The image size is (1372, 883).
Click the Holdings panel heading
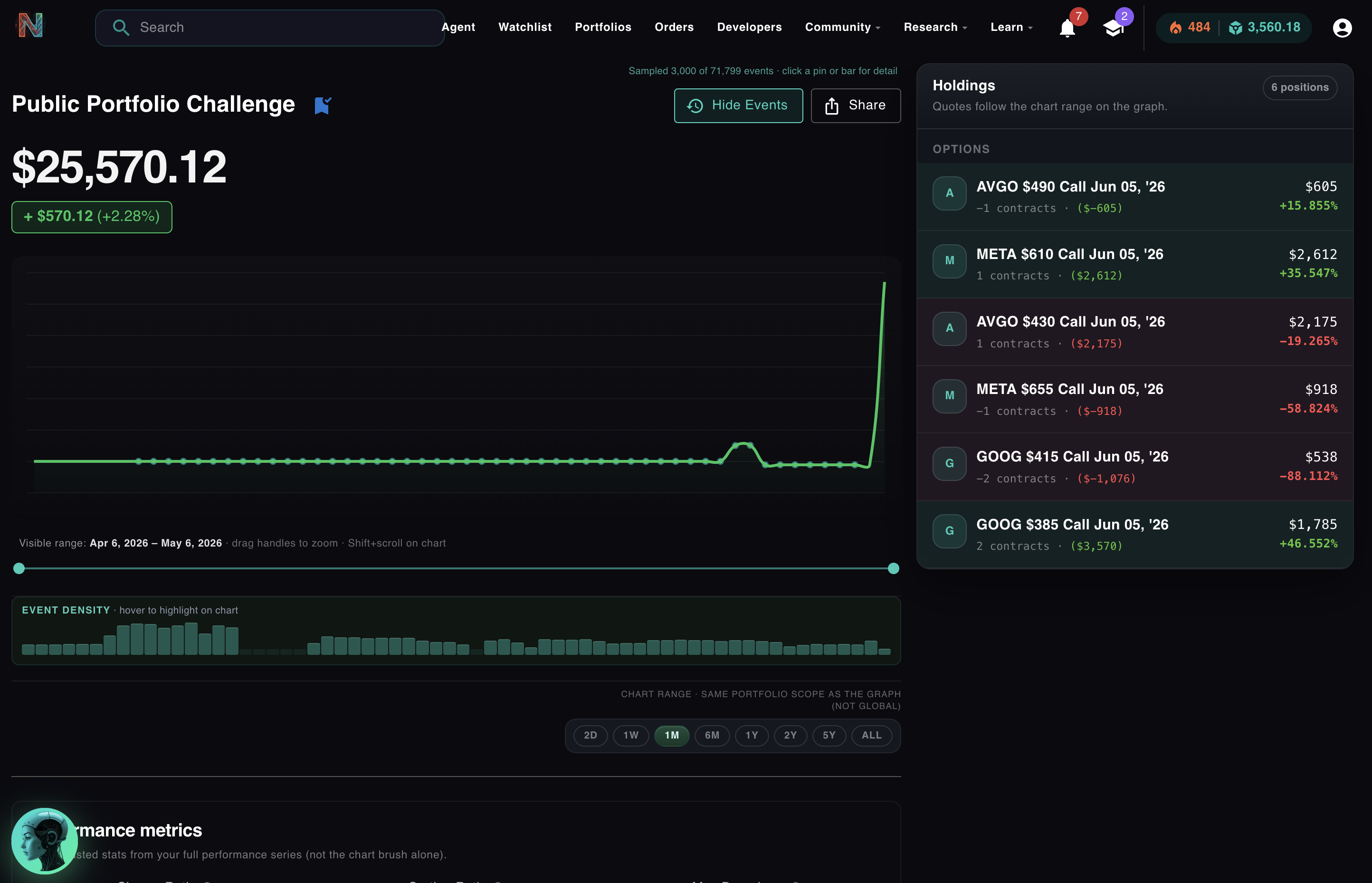964,86
